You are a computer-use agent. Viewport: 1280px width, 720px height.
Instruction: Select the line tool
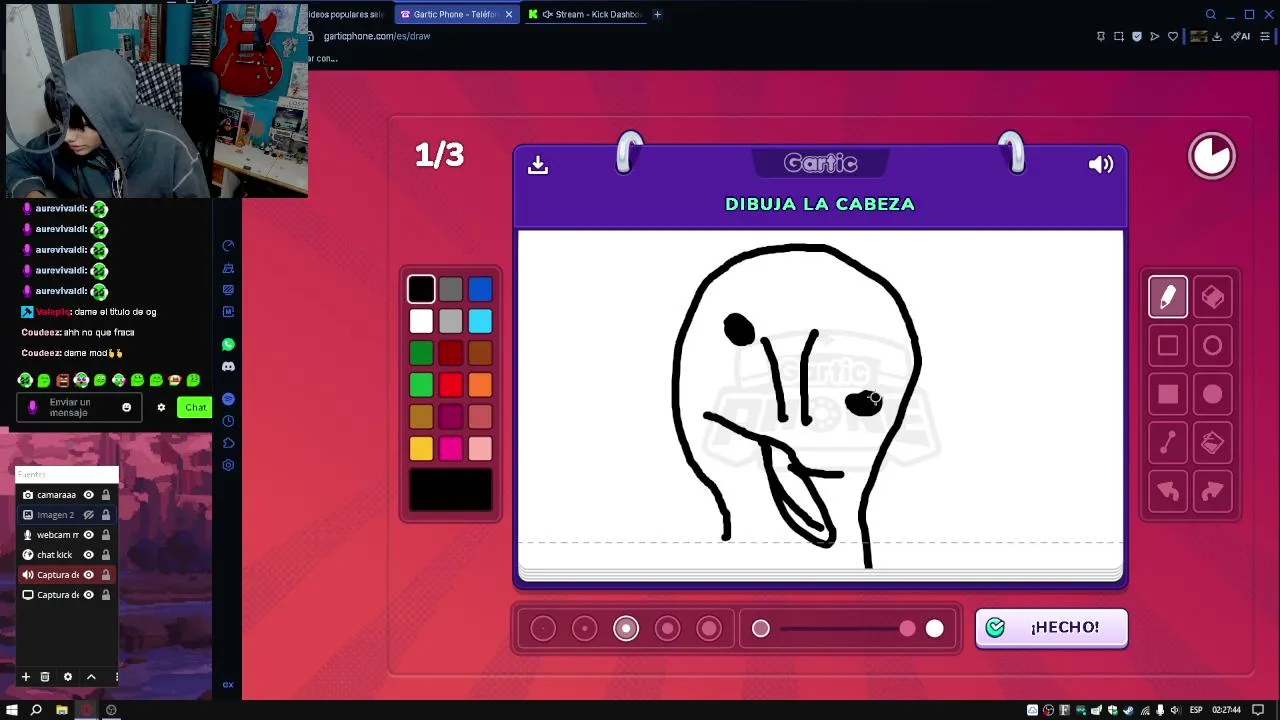pyautogui.click(x=1168, y=443)
